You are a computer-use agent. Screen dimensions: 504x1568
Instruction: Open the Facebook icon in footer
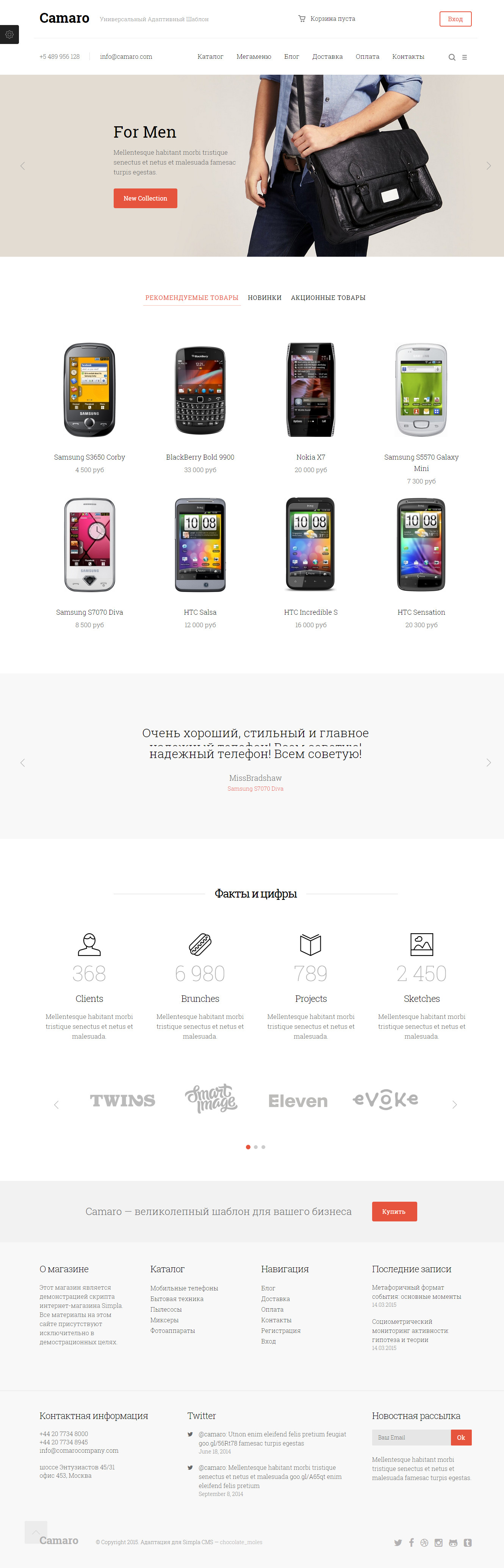point(412,1543)
